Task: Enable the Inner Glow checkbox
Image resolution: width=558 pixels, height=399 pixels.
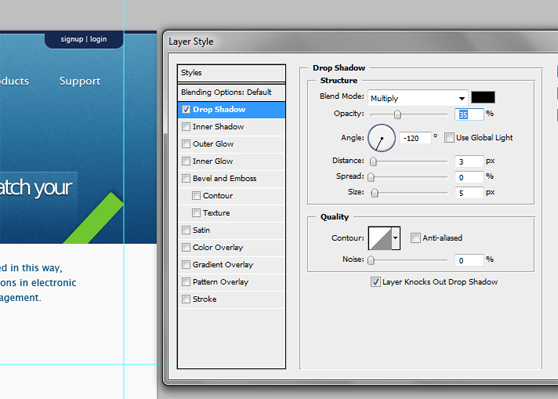Action: [186, 161]
